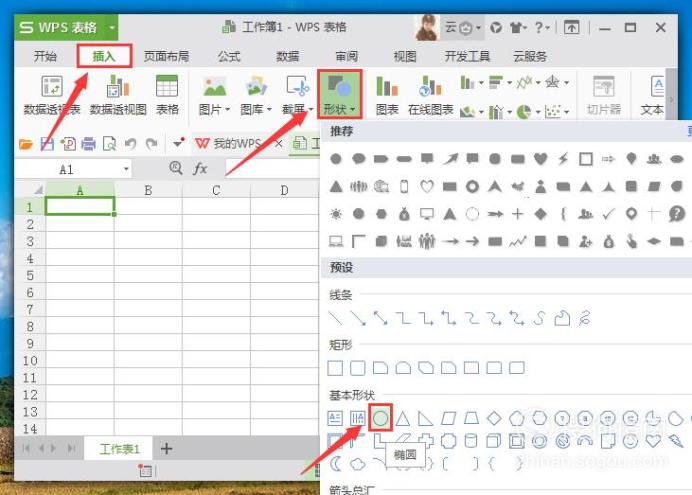This screenshot has height=495, width=692.
Task: Select the 数据 ribbon tab
Action: click(288, 56)
